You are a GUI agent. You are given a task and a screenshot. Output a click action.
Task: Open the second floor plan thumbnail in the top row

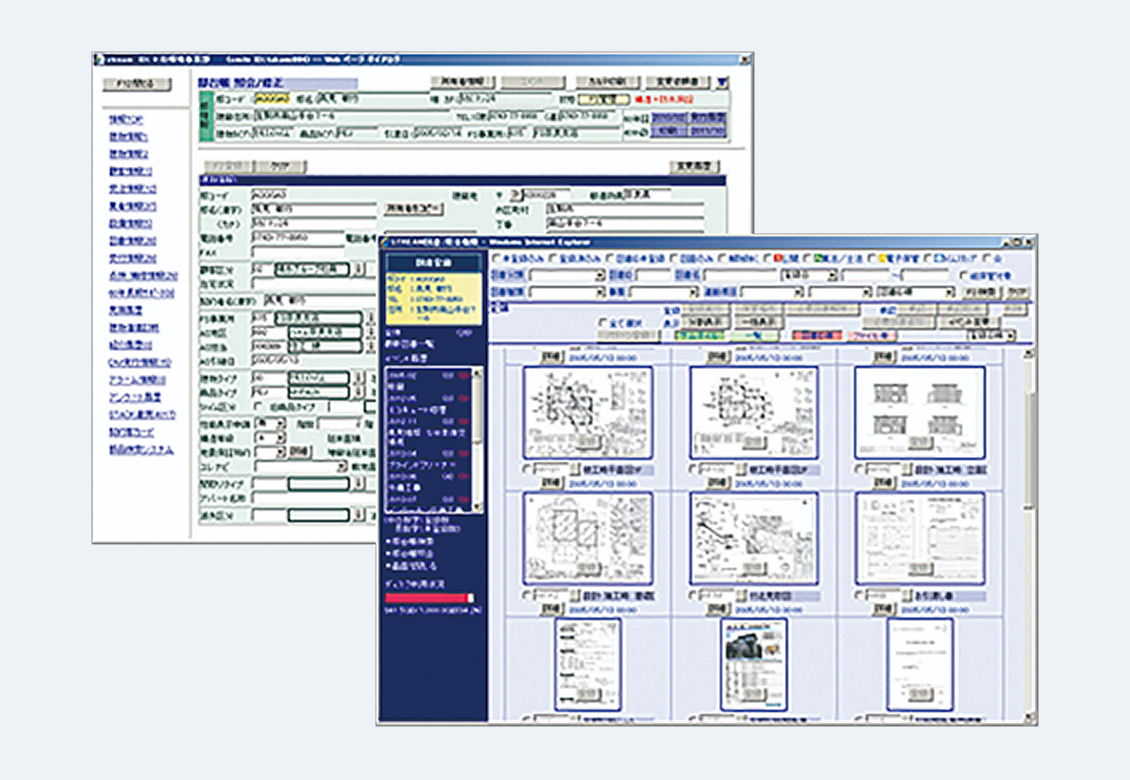pos(753,413)
